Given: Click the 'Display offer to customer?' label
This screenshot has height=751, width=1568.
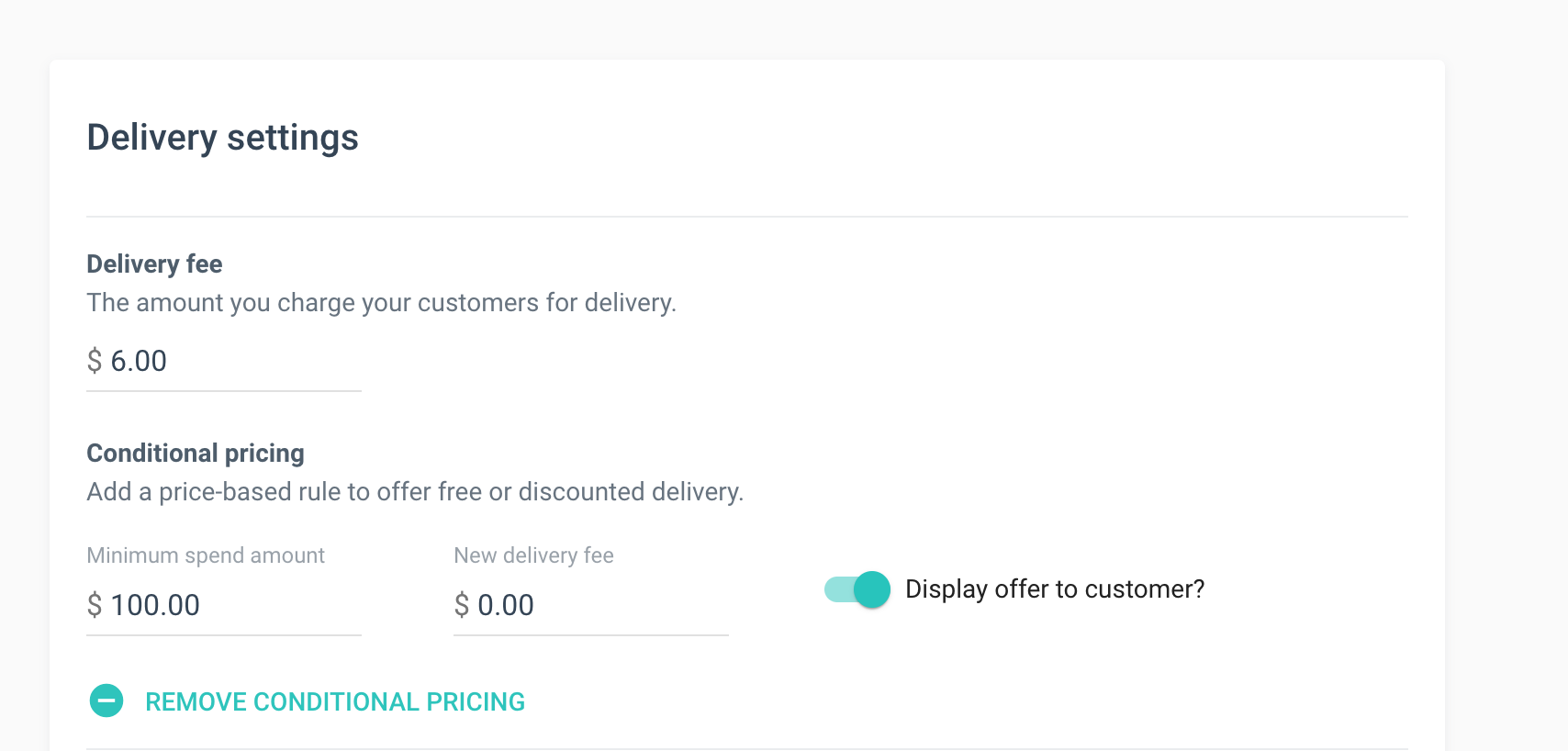Looking at the screenshot, I should point(1055,589).
